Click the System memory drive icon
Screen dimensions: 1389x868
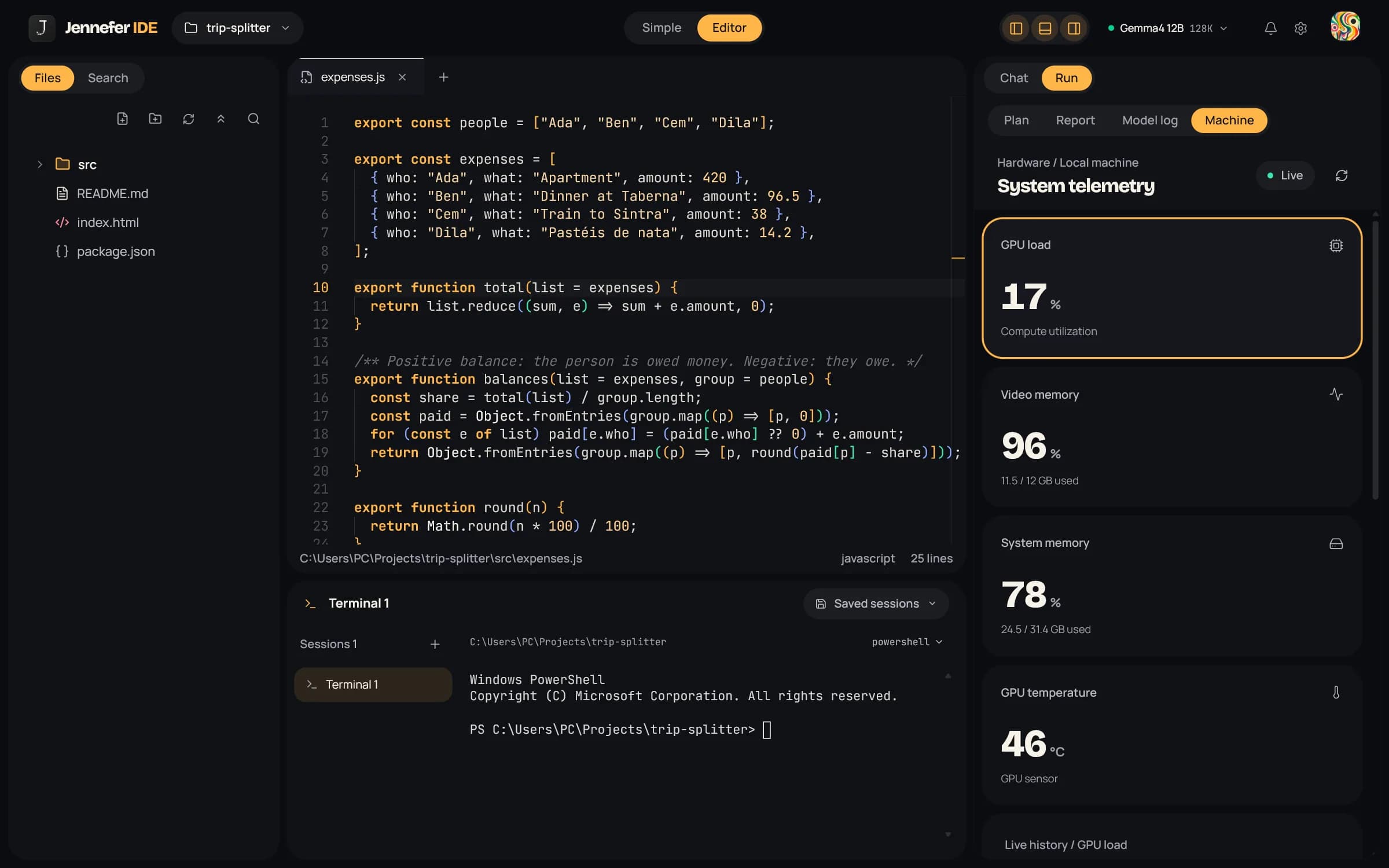click(x=1336, y=543)
